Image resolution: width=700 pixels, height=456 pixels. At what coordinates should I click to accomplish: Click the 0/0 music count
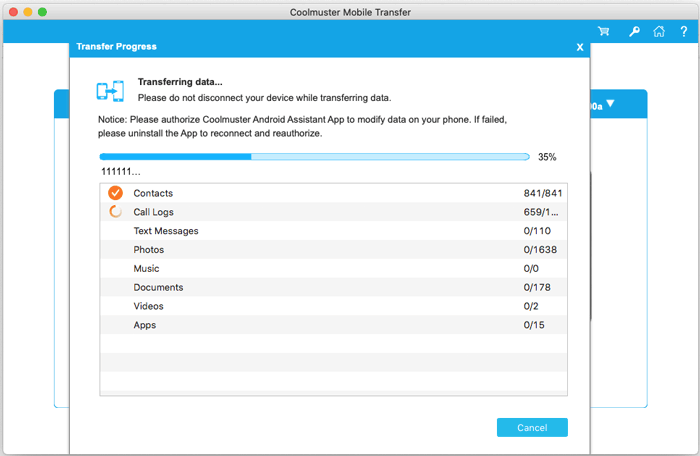pyautogui.click(x=531, y=268)
